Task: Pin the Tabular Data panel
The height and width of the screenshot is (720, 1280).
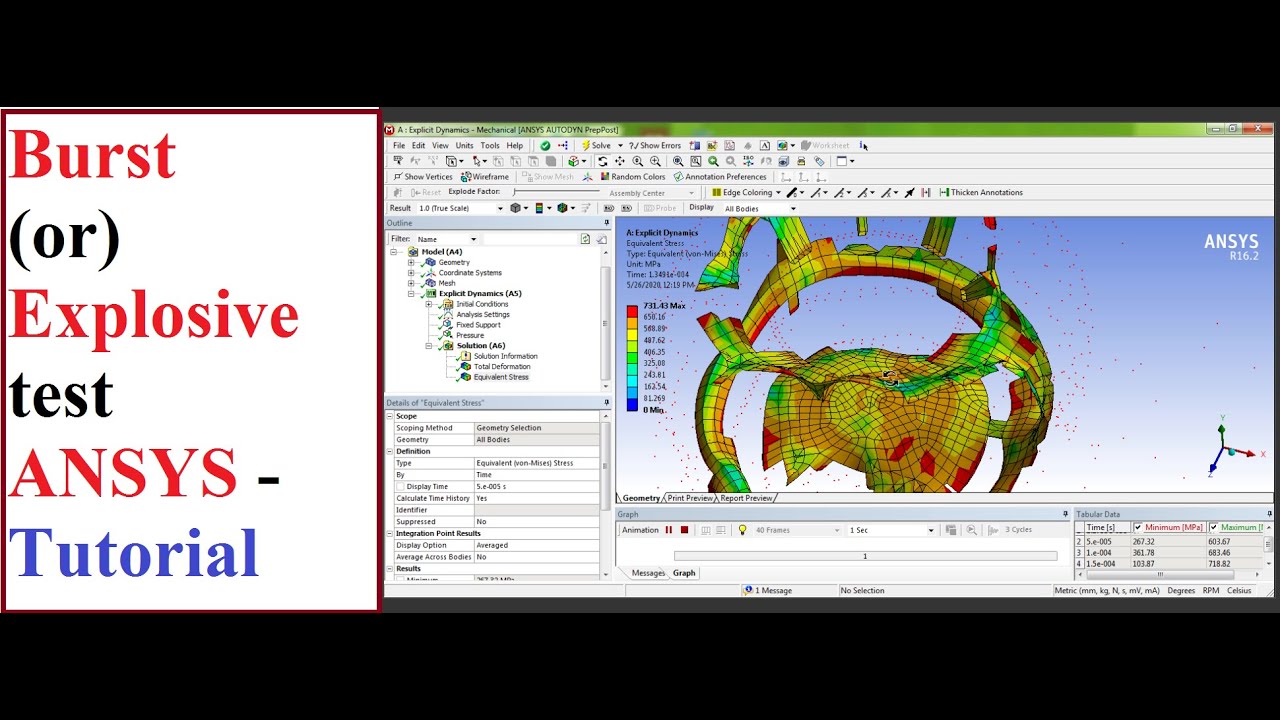Action: [x=1270, y=514]
